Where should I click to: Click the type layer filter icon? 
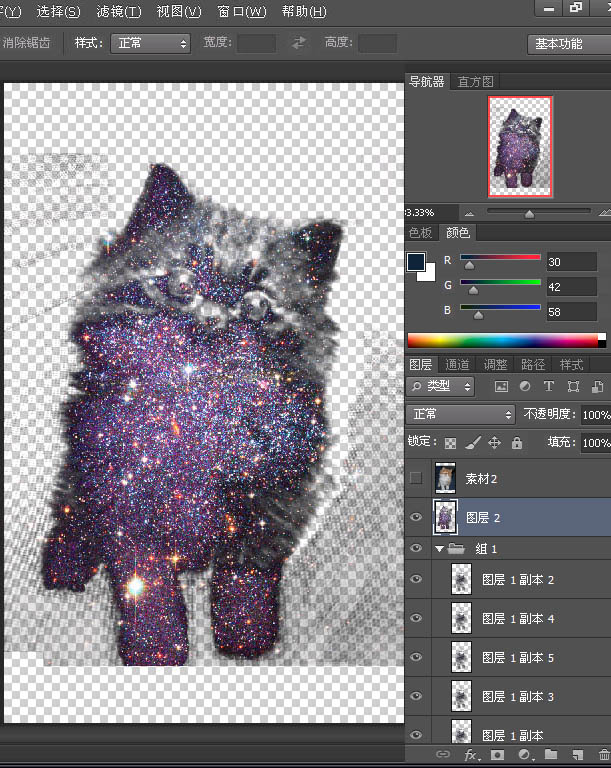click(x=549, y=386)
